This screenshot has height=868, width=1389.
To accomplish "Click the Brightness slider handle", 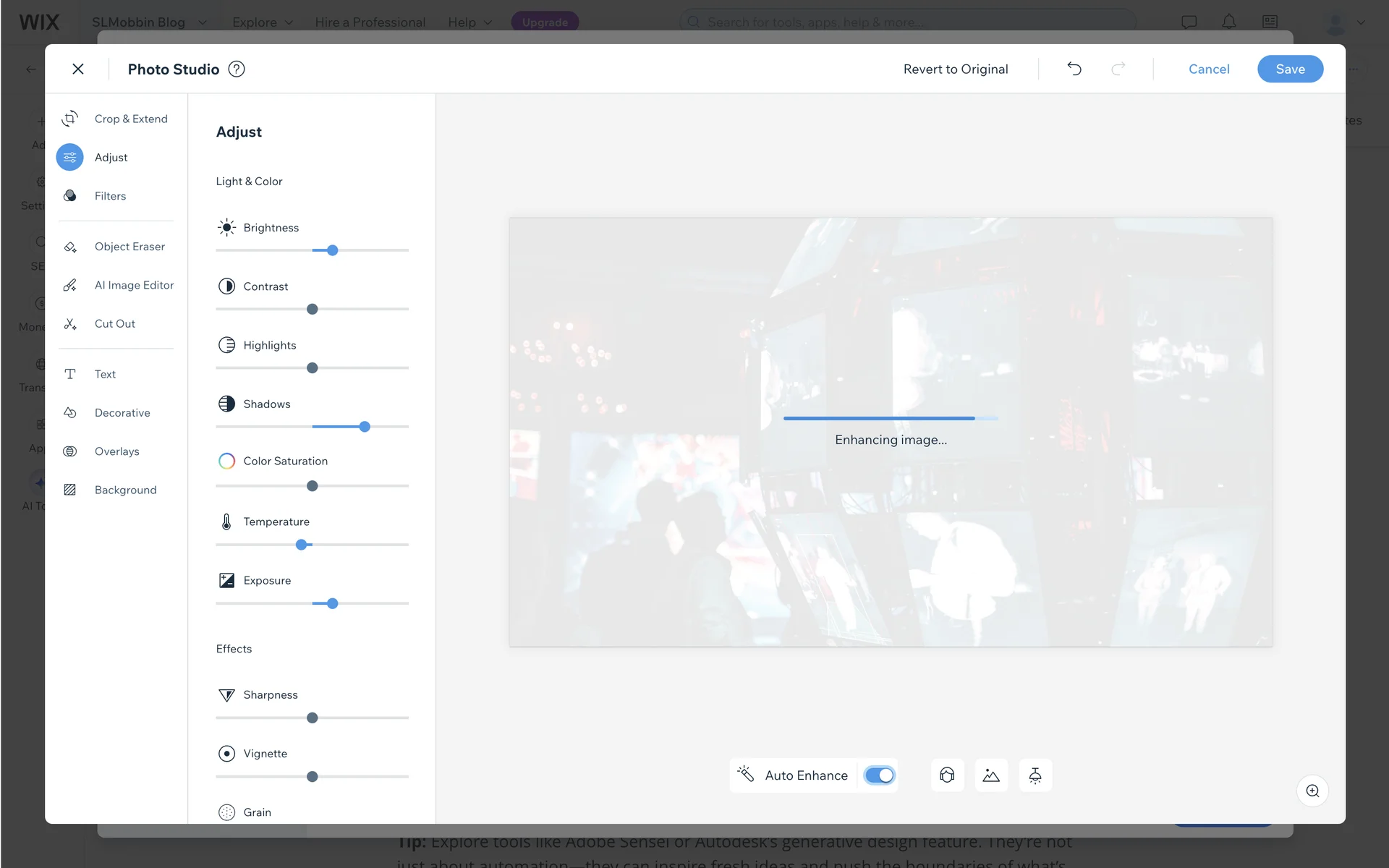I will point(332,250).
